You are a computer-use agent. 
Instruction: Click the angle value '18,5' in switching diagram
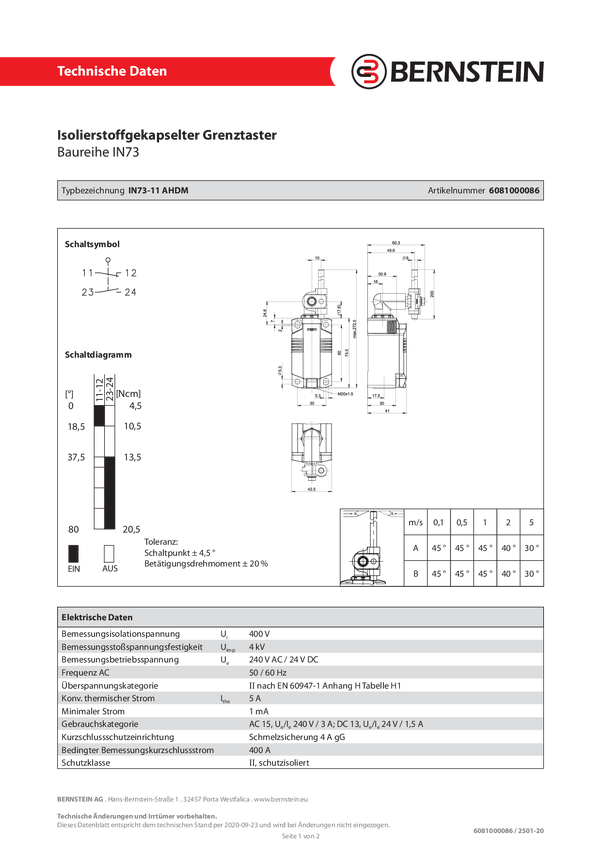point(76,427)
